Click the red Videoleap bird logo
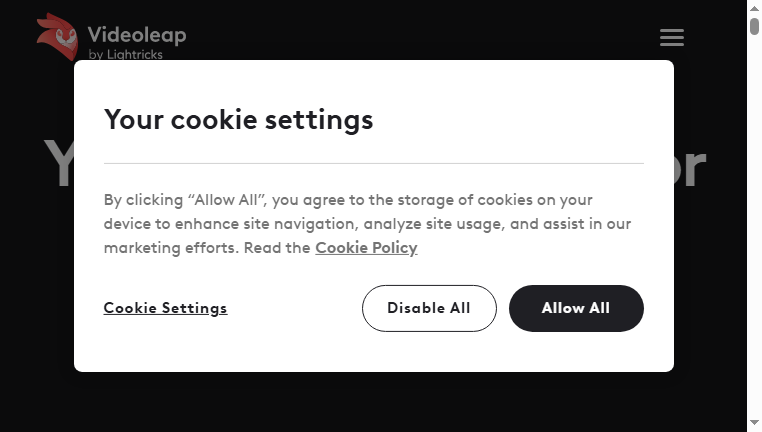 coord(57,36)
